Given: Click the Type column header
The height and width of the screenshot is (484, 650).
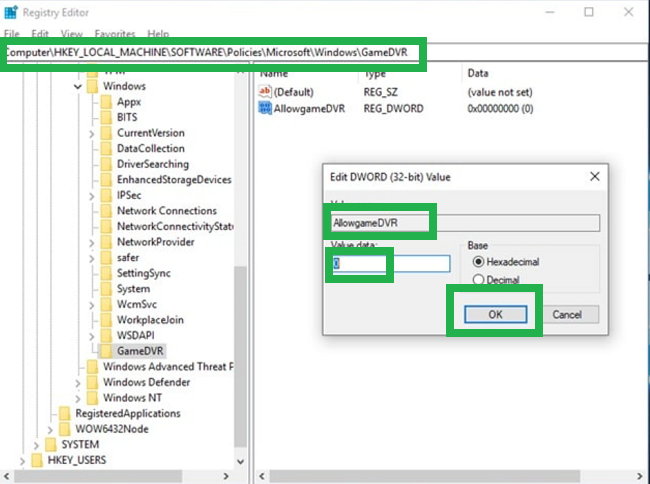Looking at the screenshot, I should tap(375, 73).
